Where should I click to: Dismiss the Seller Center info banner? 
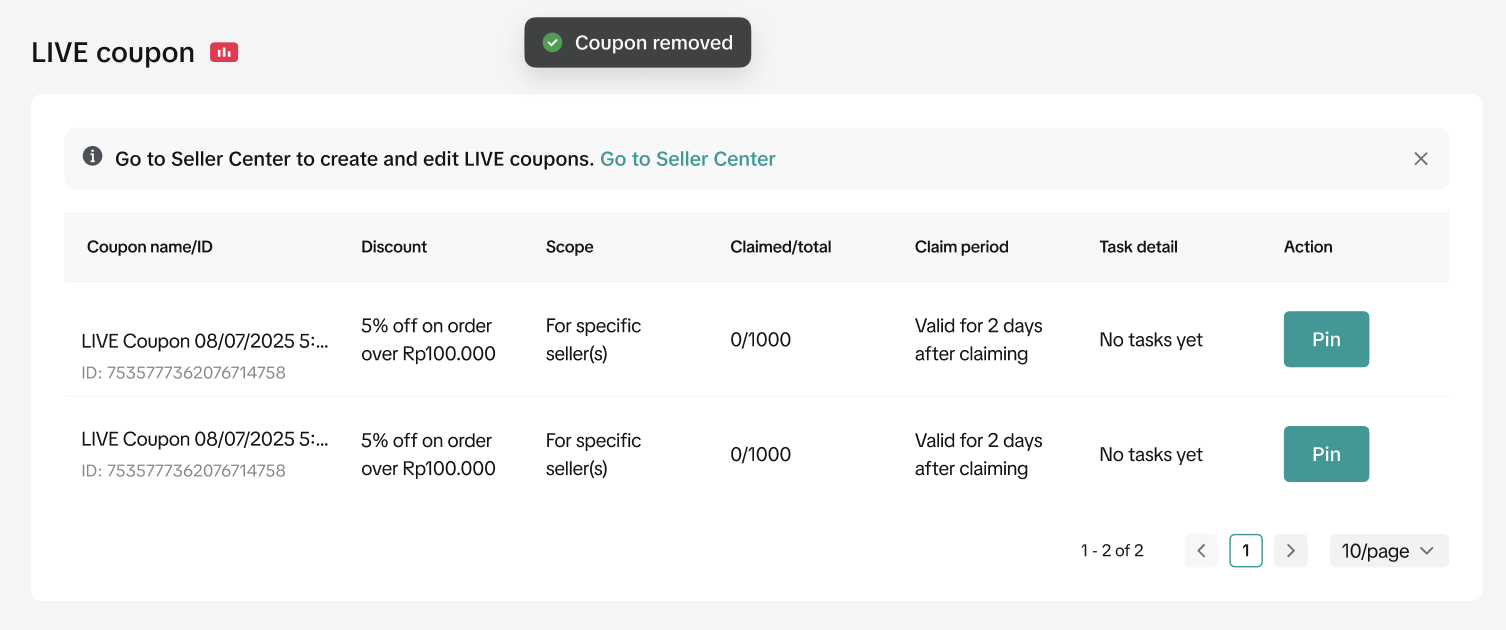click(x=1421, y=159)
